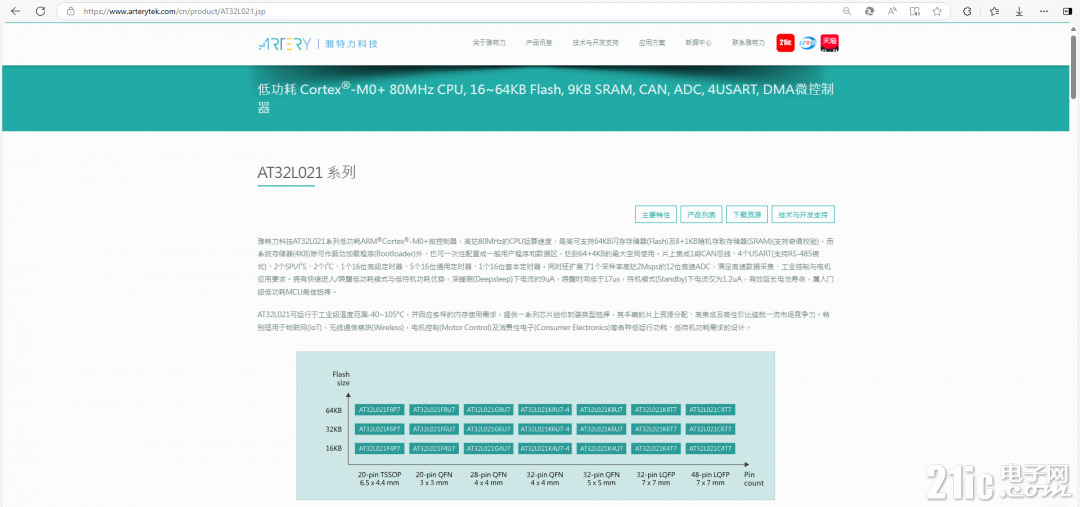The image size is (1080, 507).
Task: Click the ARTERY 雅特力科技 logo
Action: 318,43
